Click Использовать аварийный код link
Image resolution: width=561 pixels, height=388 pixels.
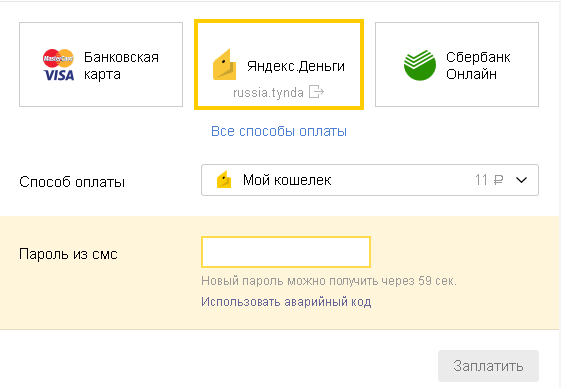[286, 302]
